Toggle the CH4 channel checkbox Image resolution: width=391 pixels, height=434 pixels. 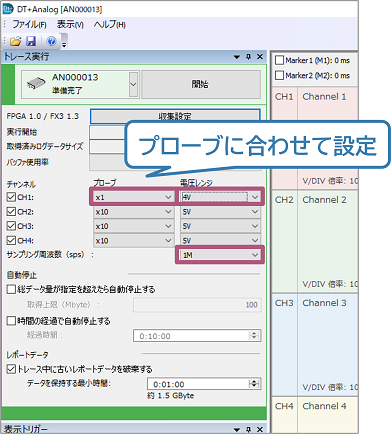pyautogui.click(x=11, y=240)
